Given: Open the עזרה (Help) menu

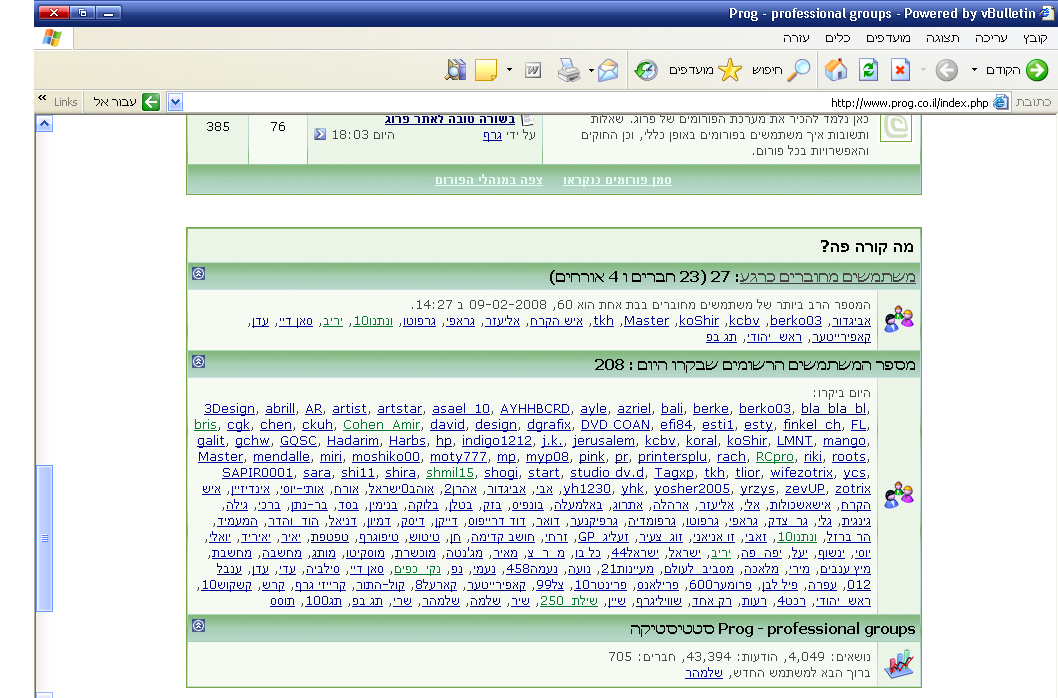Looking at the screenshot, I should coord(796,38).
